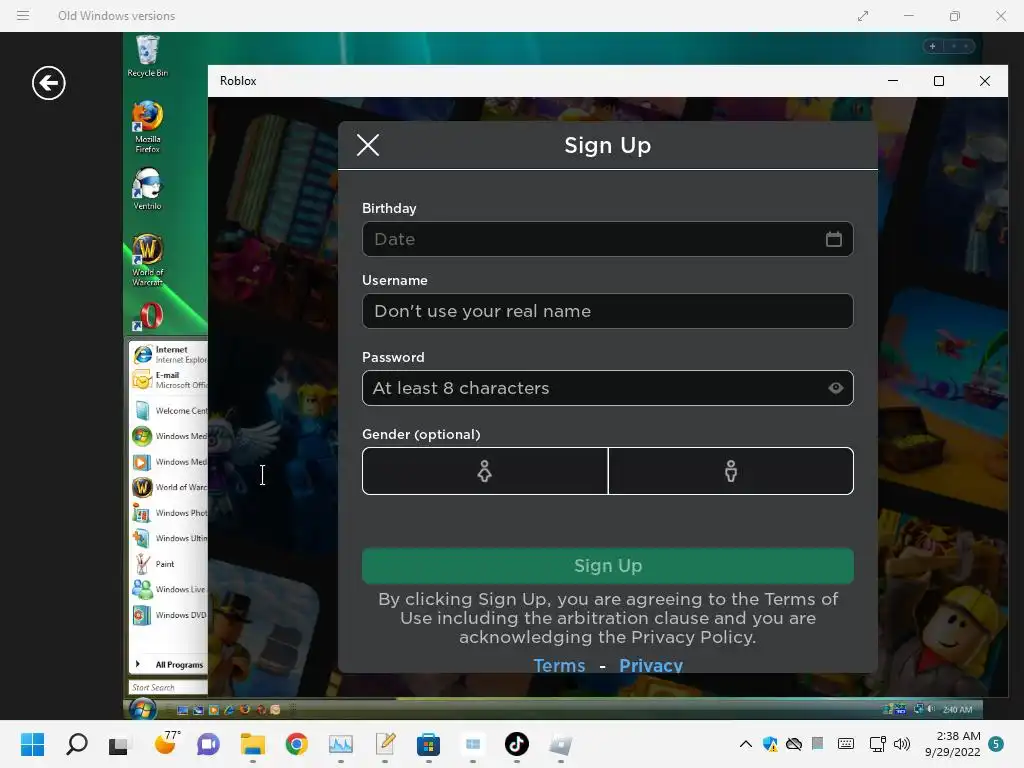Viewport: 1024px width, 768px height.
Task: Select Windows Live entry in start menu
Action: (169, 589)
